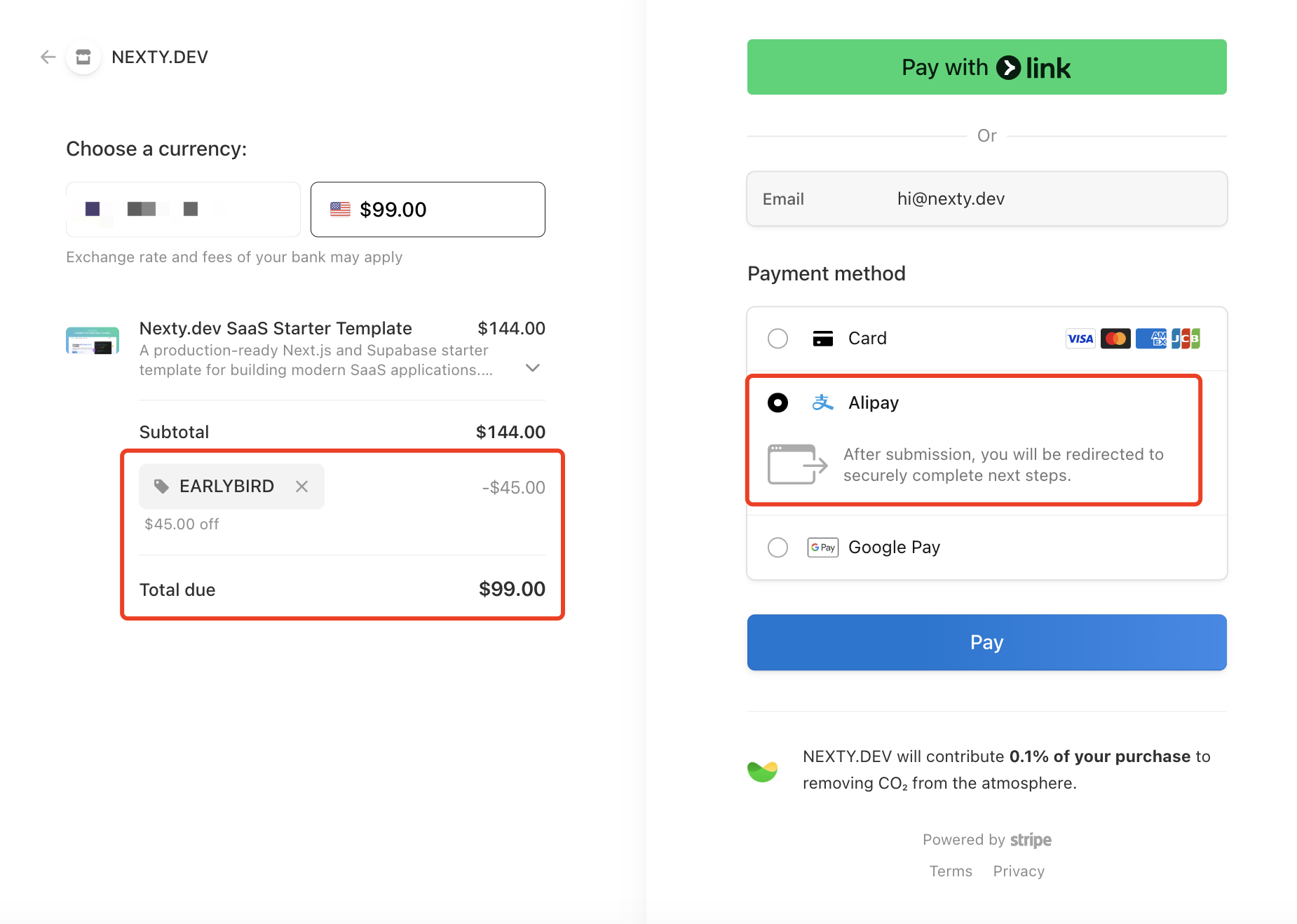Click the Visa card logo

1080,339
